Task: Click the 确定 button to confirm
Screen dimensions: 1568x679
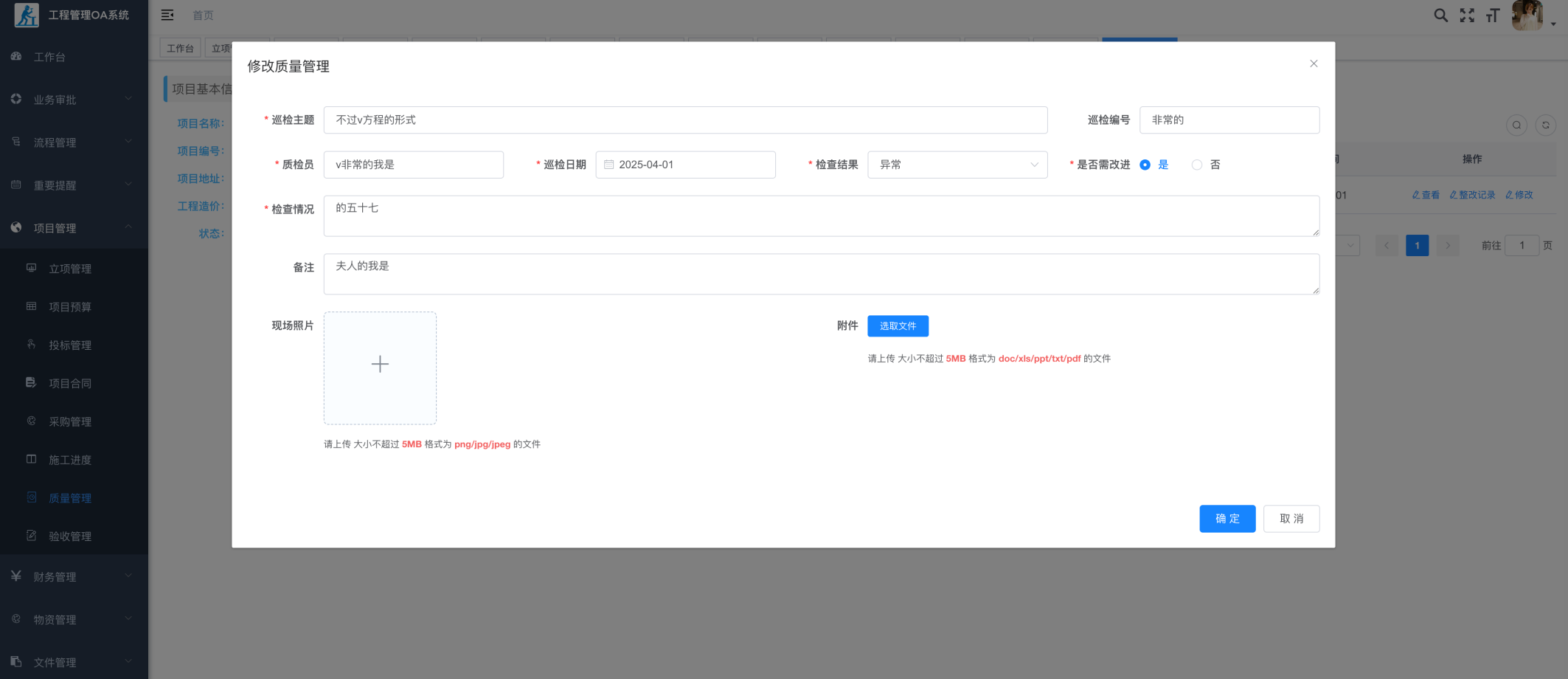Action: [x=1227, y=519]
